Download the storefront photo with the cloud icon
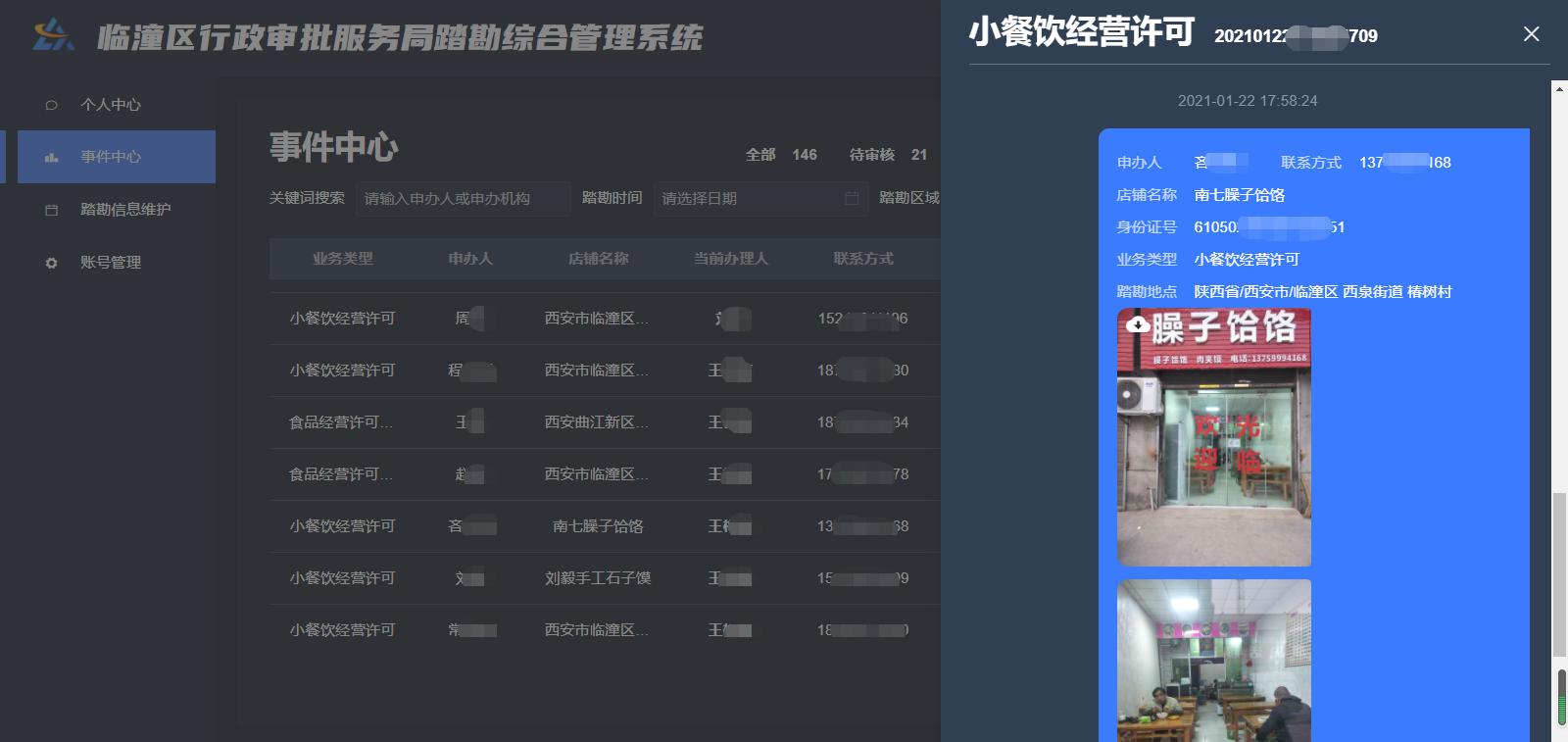1568x742 pixels. (1137, 324)
